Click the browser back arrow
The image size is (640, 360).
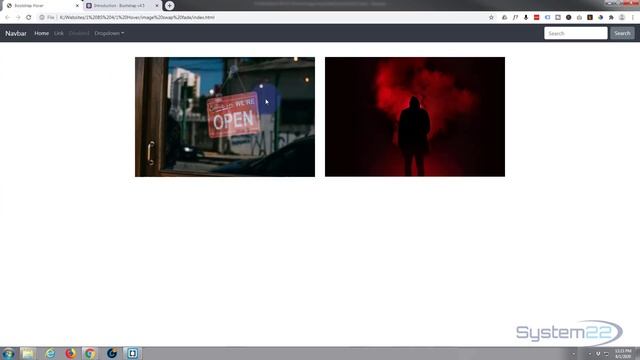click(7, 17)
